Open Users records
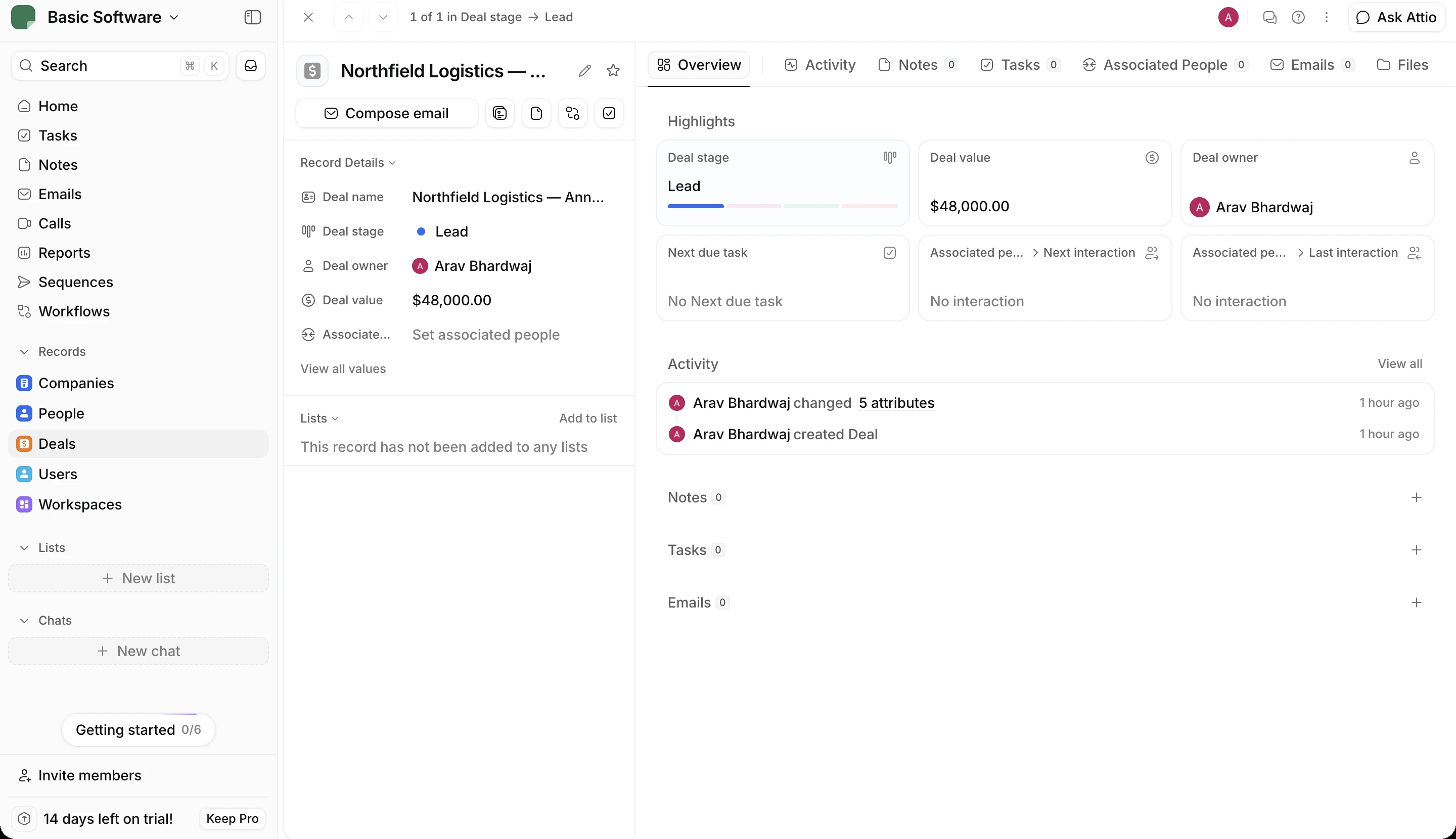The width and height of the screenshot is (1456, 839). pos(139,474)
